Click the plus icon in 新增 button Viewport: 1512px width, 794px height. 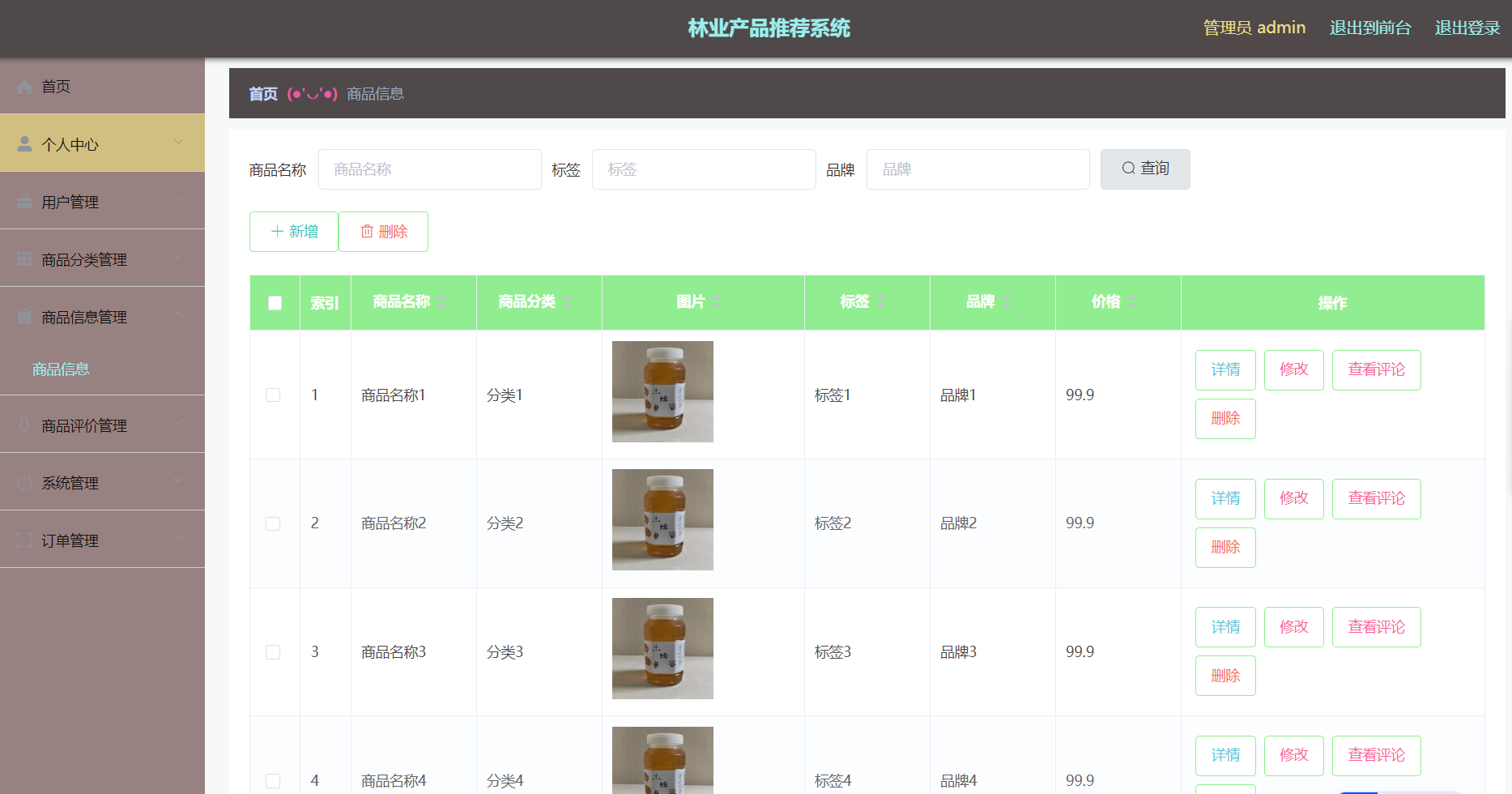click(277, 232)
